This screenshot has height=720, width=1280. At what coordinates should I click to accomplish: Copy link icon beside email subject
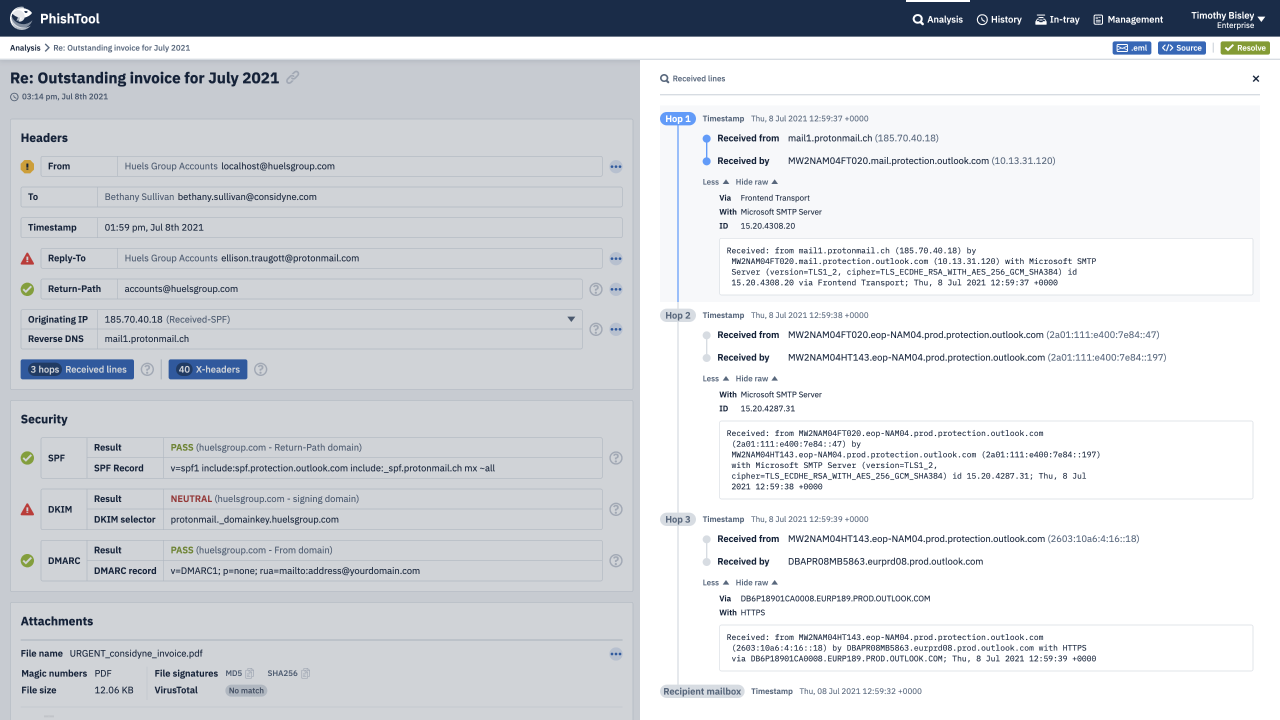click(292, 77)
